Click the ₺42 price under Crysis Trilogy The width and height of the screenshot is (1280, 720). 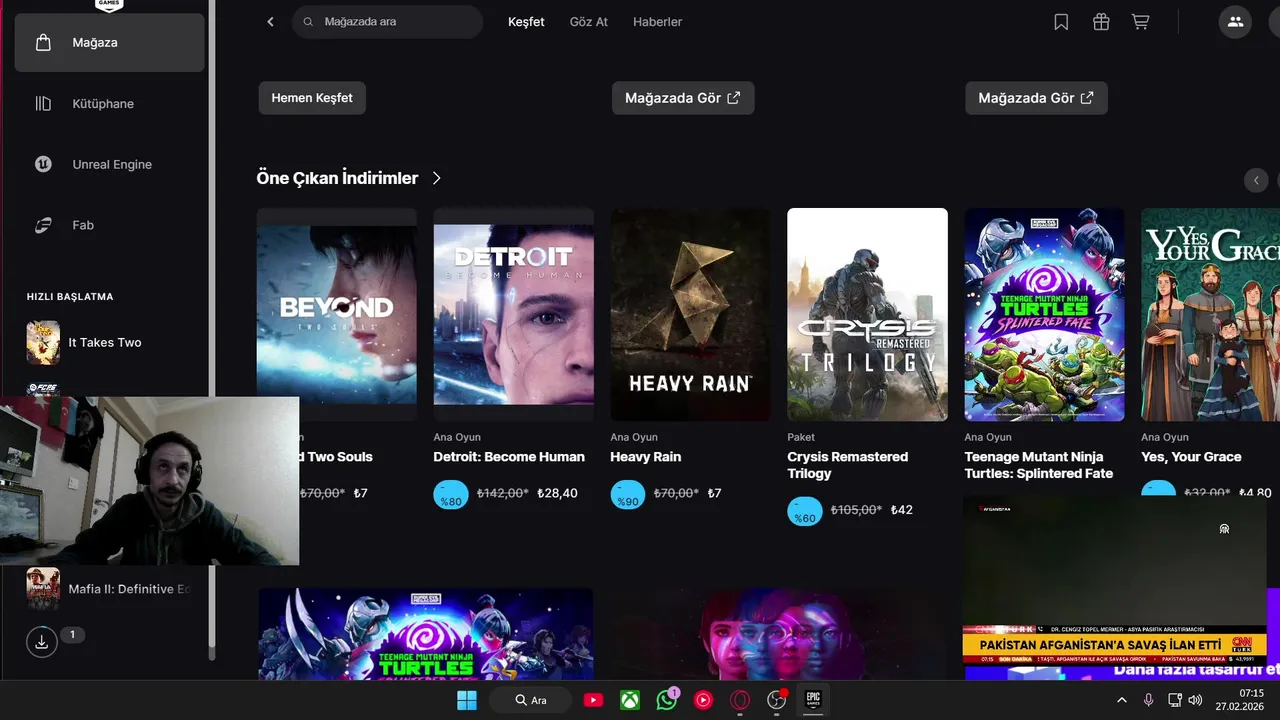click(x=902, y=510)
